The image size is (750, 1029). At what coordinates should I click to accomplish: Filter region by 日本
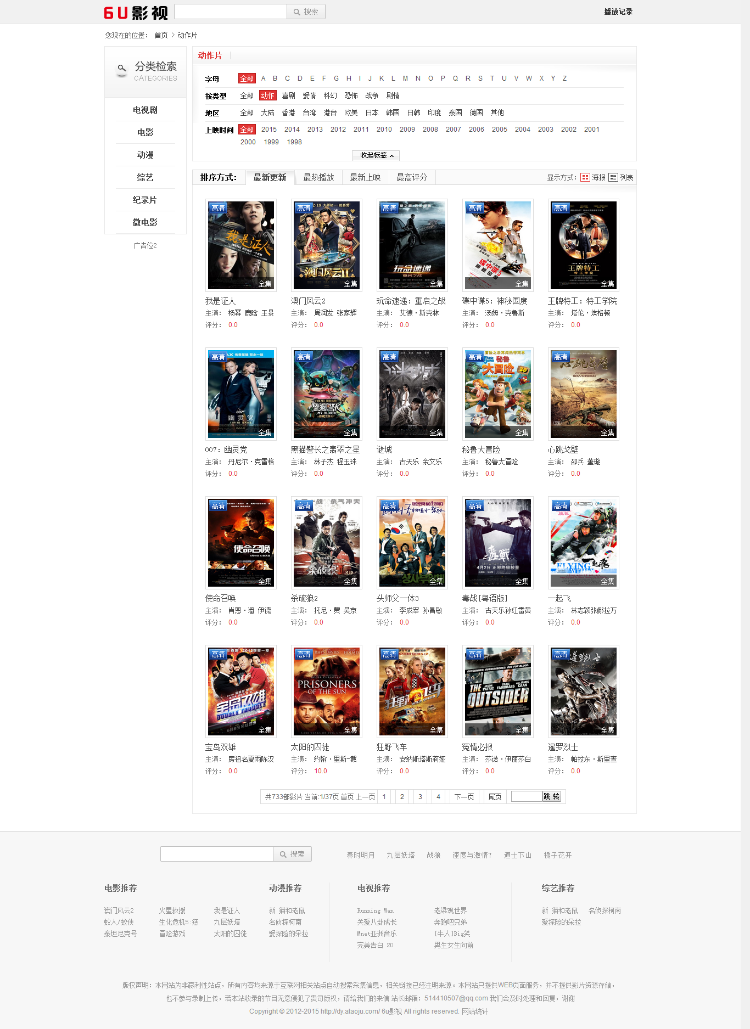[371, 112]
